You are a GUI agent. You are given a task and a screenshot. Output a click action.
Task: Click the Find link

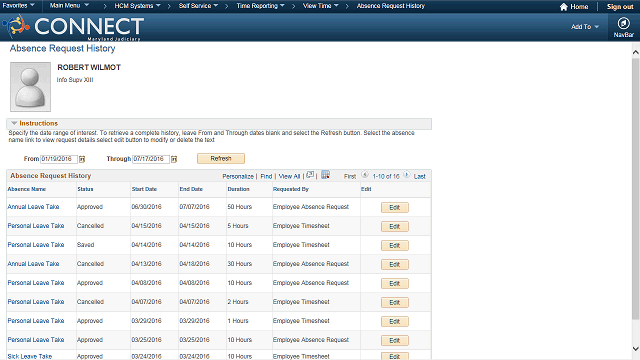point(266,176)
